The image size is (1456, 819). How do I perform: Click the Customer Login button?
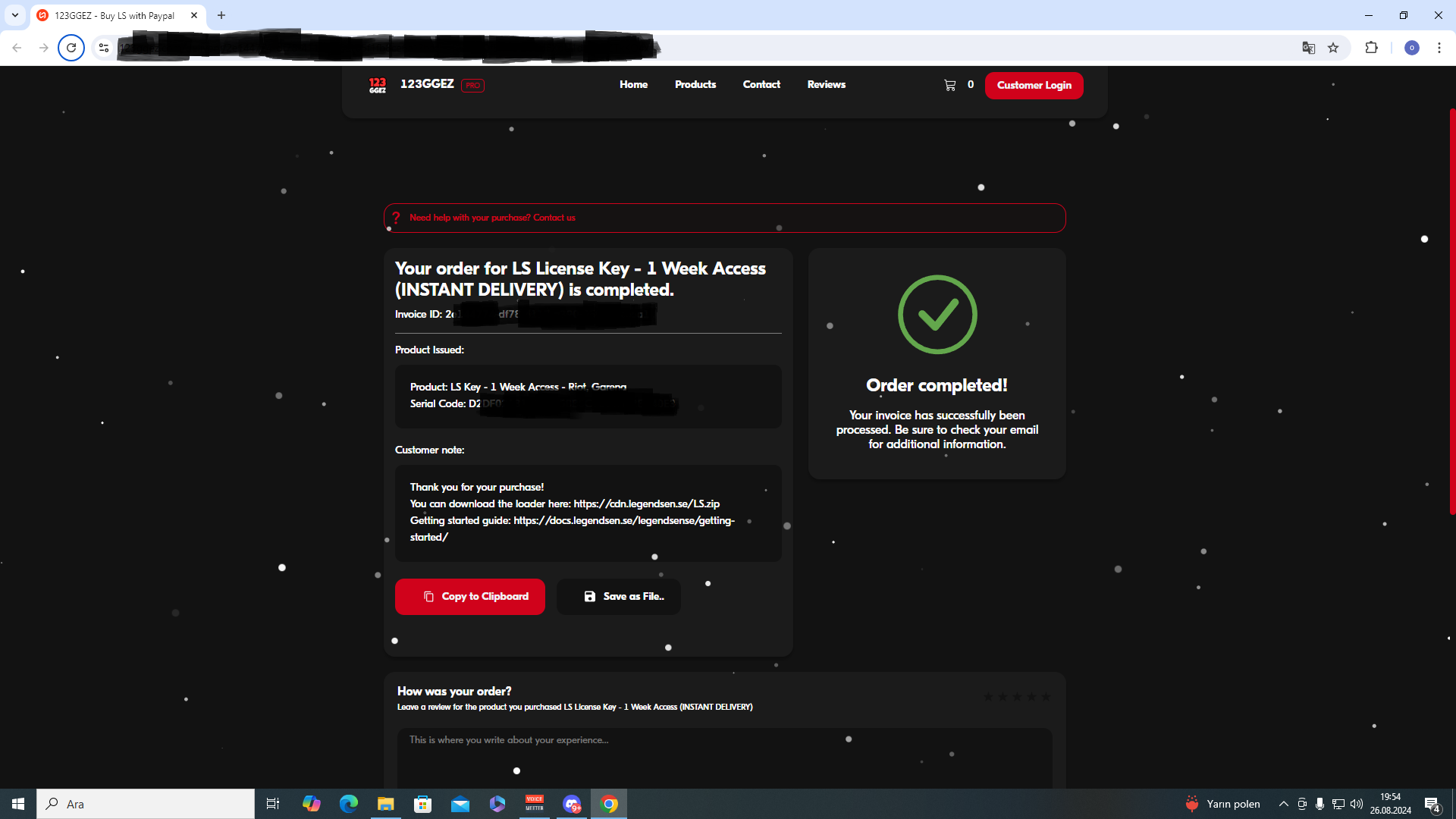(1034, 86)
